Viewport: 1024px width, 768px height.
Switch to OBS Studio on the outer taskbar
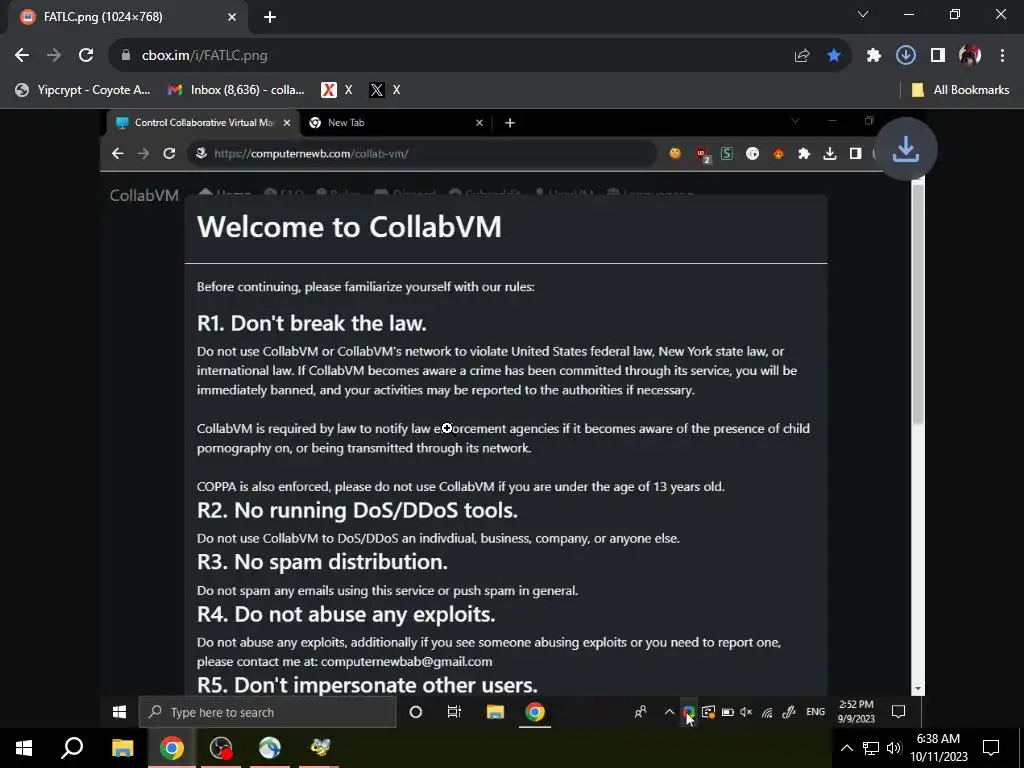pos(221,748)
